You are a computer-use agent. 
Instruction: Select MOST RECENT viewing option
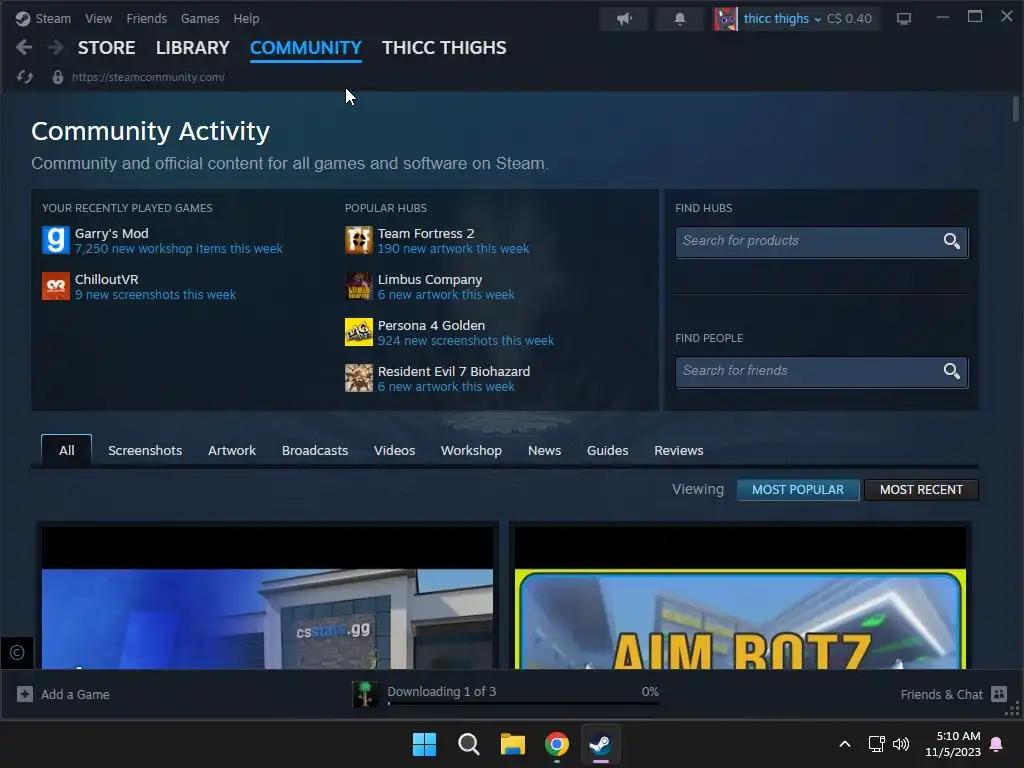coord(921,490)
